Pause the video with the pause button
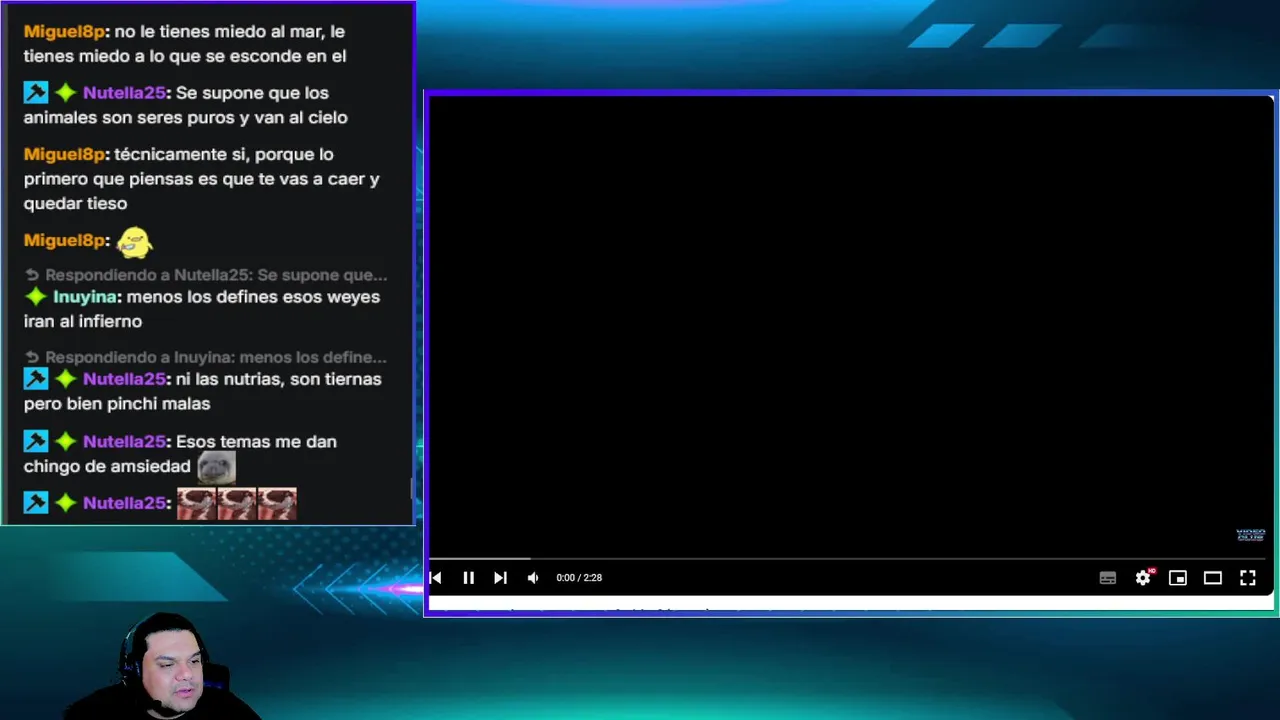1280x720 pixels. tap(468, 578)
